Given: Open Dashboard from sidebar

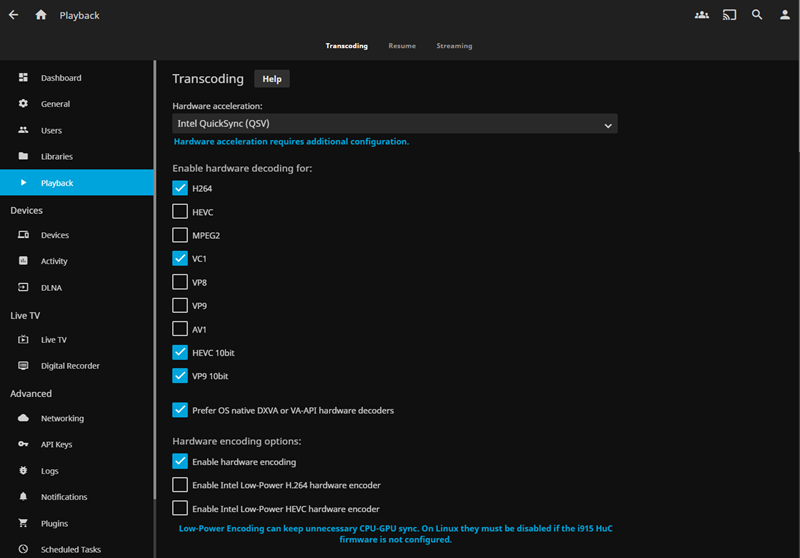Looking at the screenshot, I should click(x=60, y=78).
